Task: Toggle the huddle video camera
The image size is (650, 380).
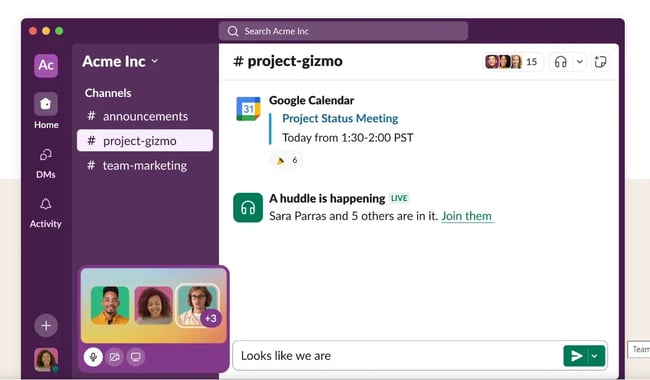Action: [x=115, y=357]
